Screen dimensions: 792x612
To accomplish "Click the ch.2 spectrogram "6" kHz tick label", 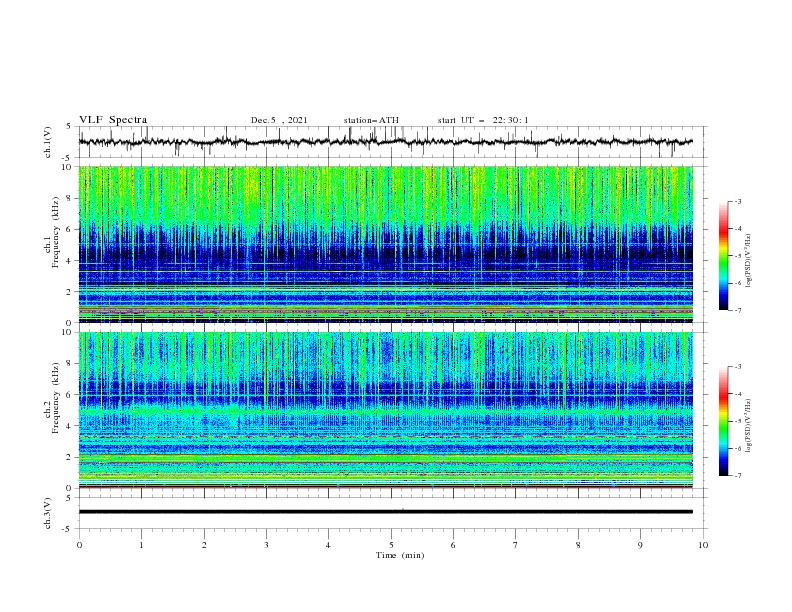I will click(70, 395).
